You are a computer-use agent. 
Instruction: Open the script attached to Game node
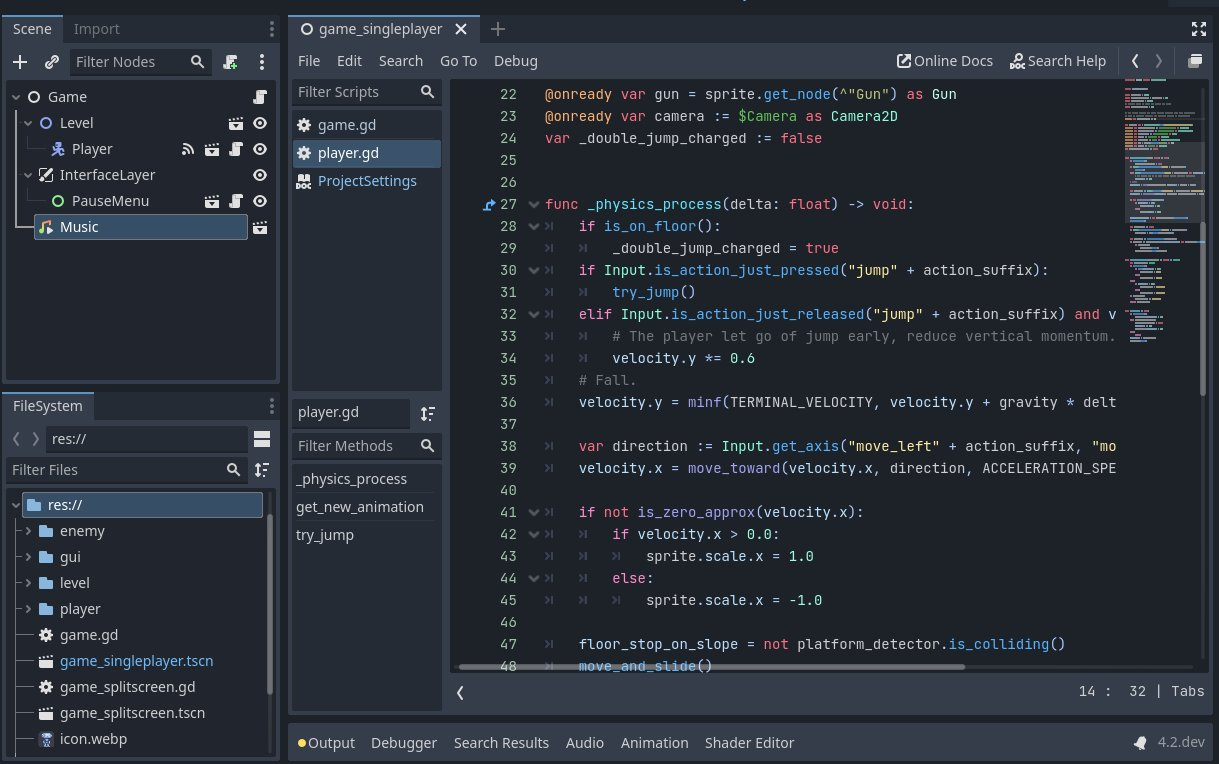260,97
